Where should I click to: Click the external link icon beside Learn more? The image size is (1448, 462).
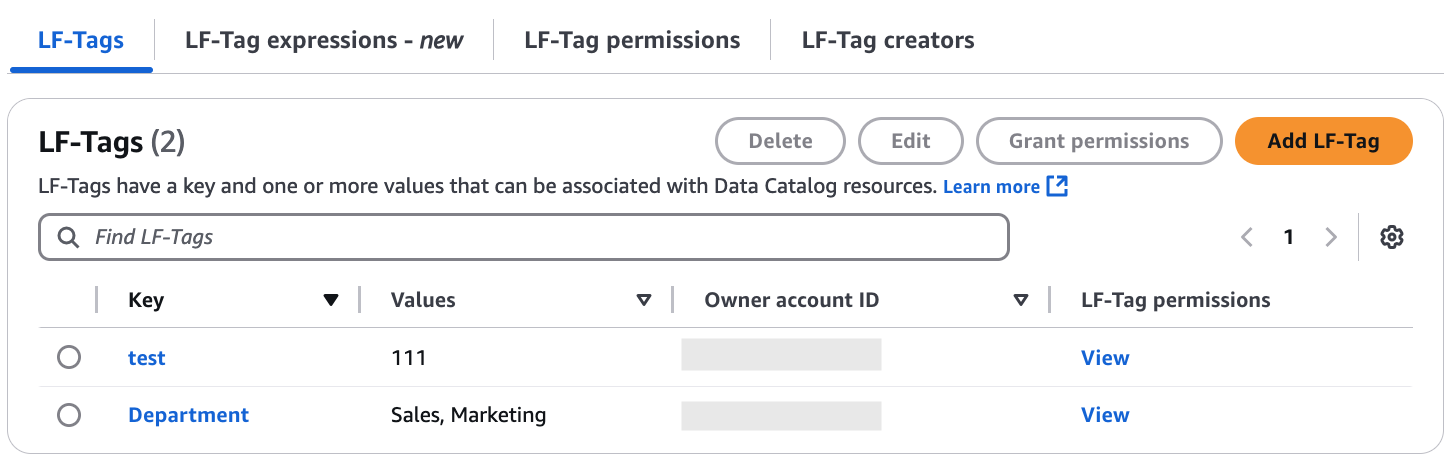[1057, 186]
